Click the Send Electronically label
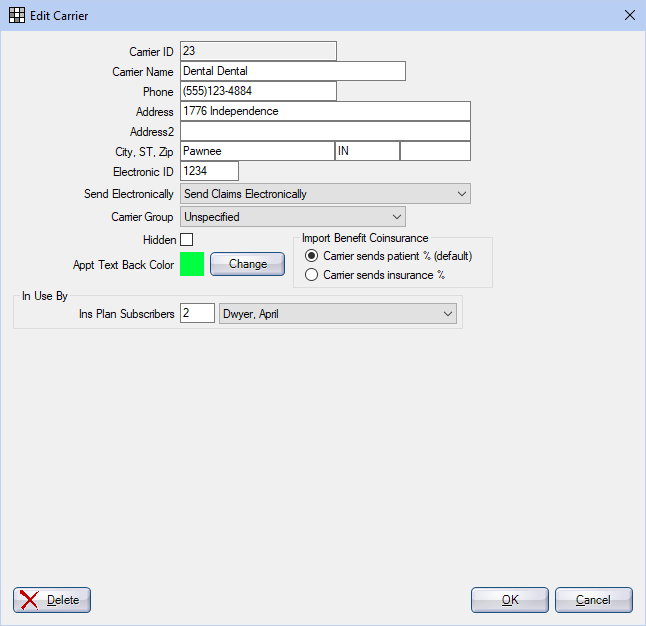This screenshot has width=646, height=626. (129, 194)
